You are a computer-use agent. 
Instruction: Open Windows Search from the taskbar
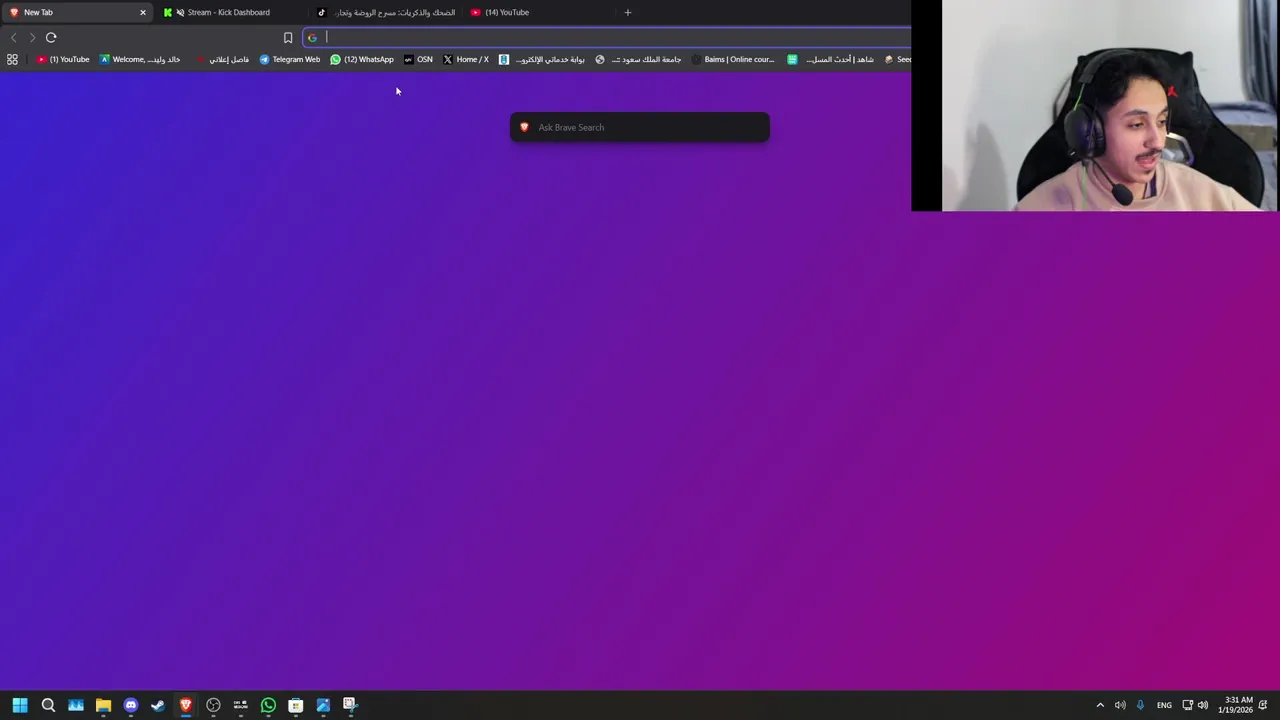coord(48,705)
